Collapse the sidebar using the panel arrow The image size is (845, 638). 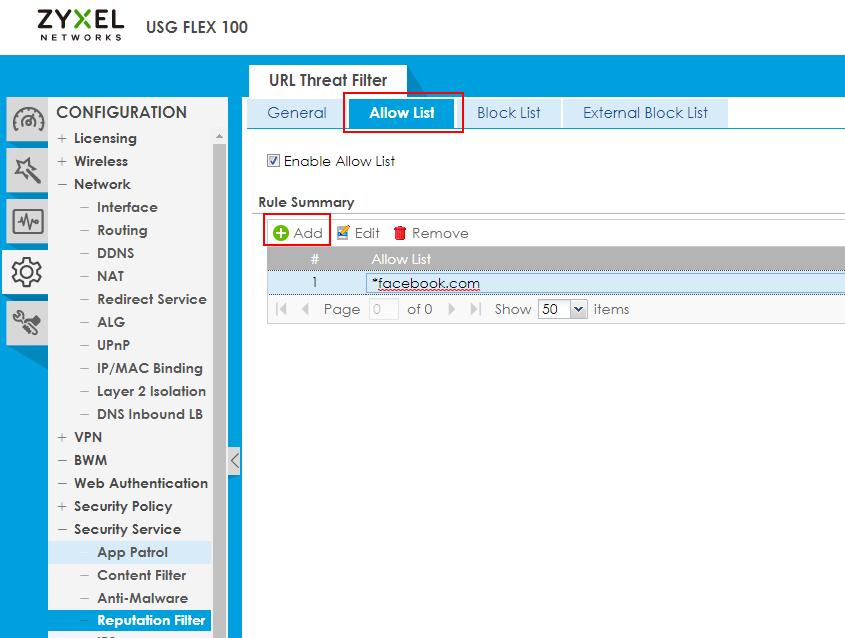[x=234, y=461]
